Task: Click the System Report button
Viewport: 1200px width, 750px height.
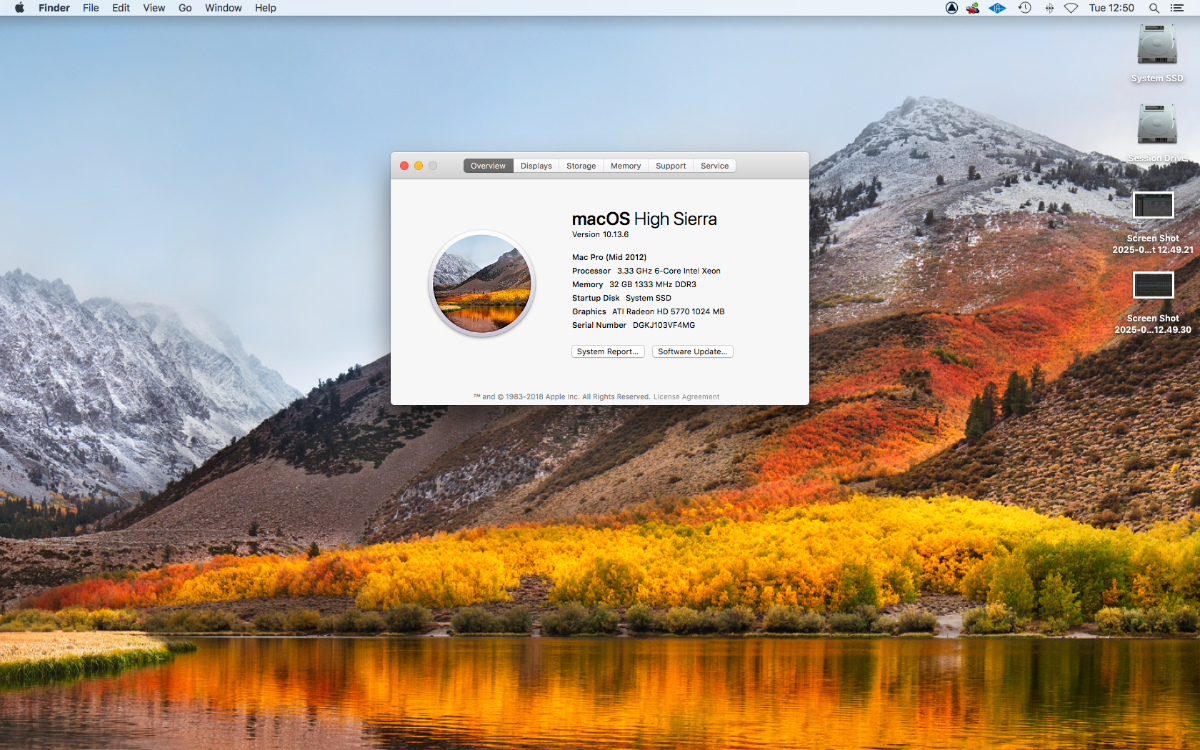Action: 608,352
